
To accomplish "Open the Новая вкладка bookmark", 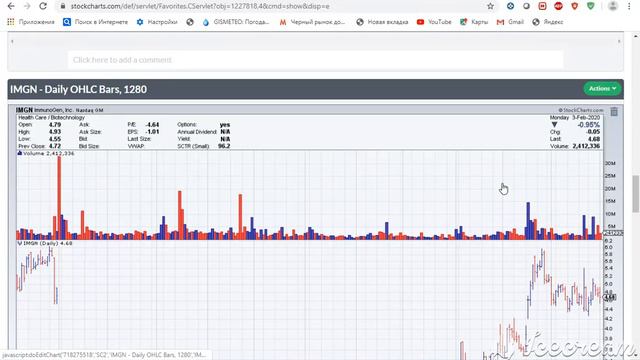I will (382, 22).
